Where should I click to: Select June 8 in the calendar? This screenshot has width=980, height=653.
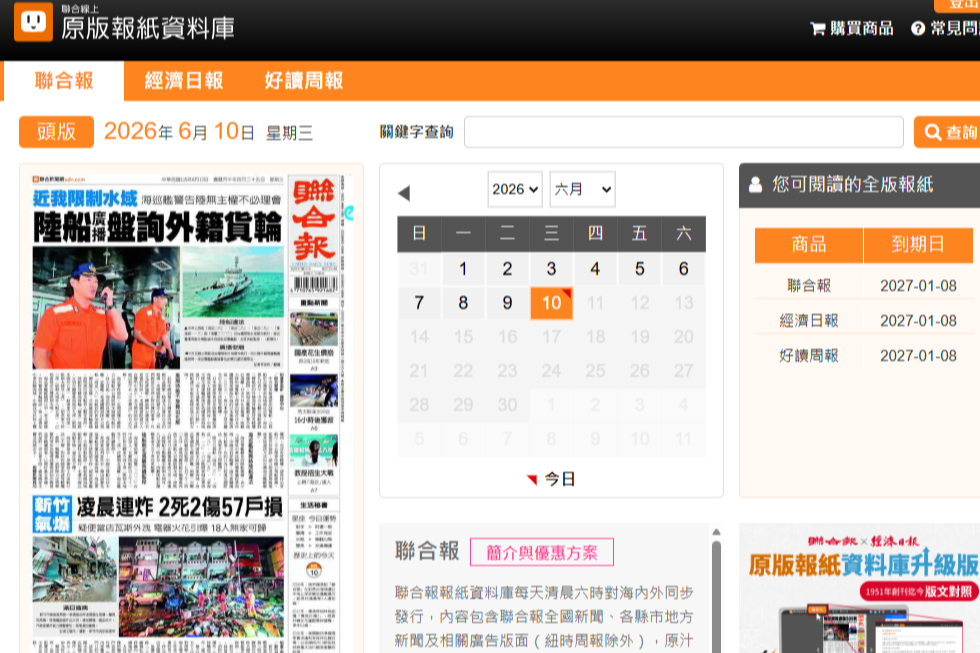463,303
